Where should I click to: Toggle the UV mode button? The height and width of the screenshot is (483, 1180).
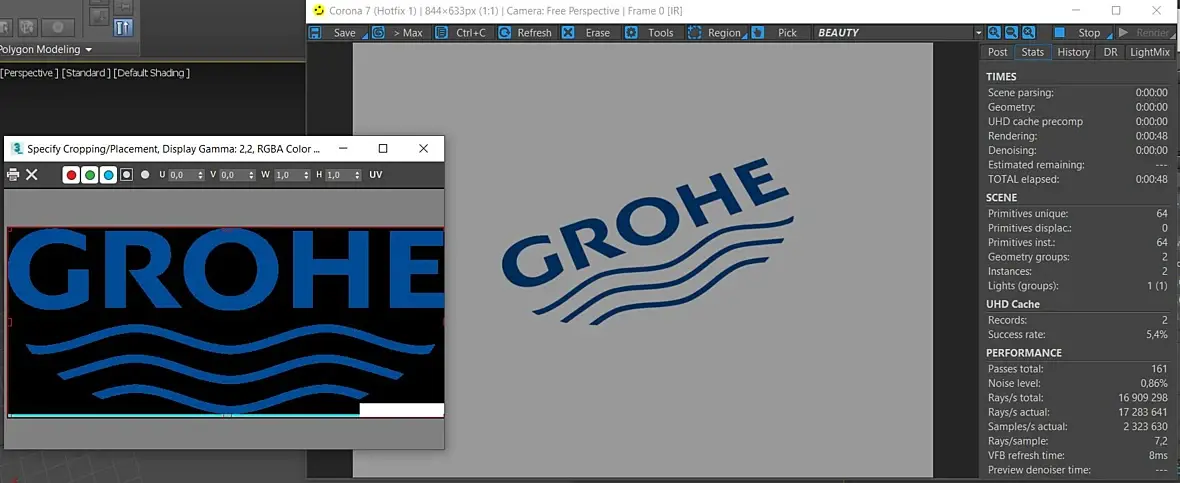pos(376,175)
